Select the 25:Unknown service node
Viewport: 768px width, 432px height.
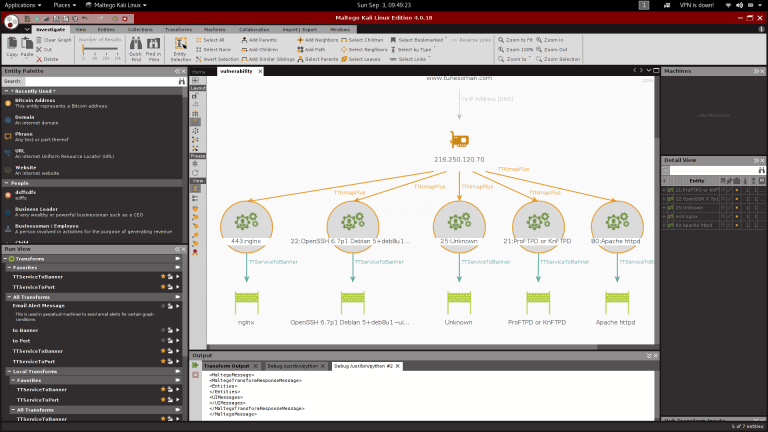tap(459, 226)
